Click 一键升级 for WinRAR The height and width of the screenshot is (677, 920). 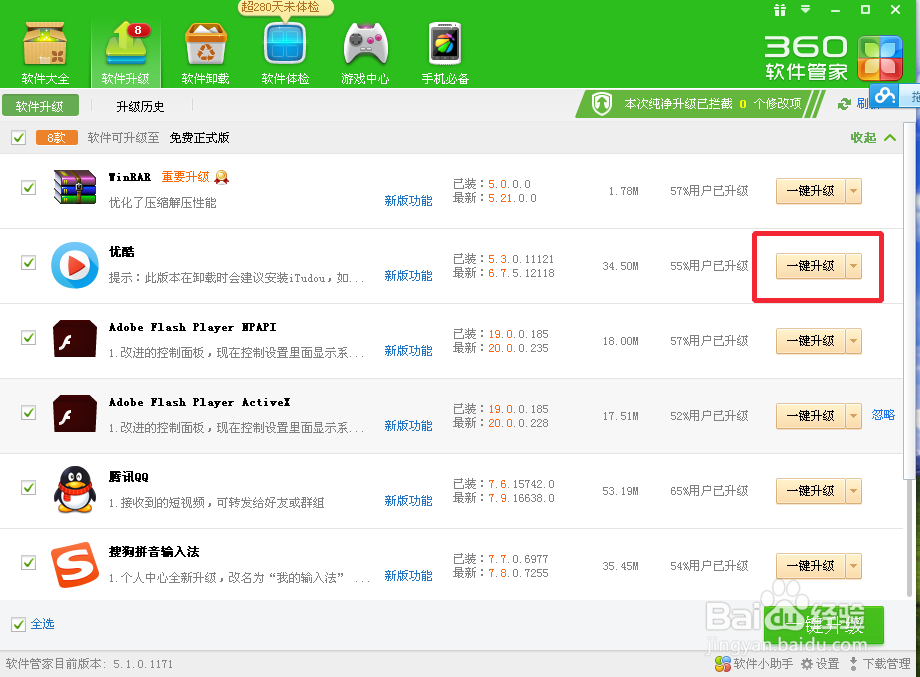click(x=811, y=191)
